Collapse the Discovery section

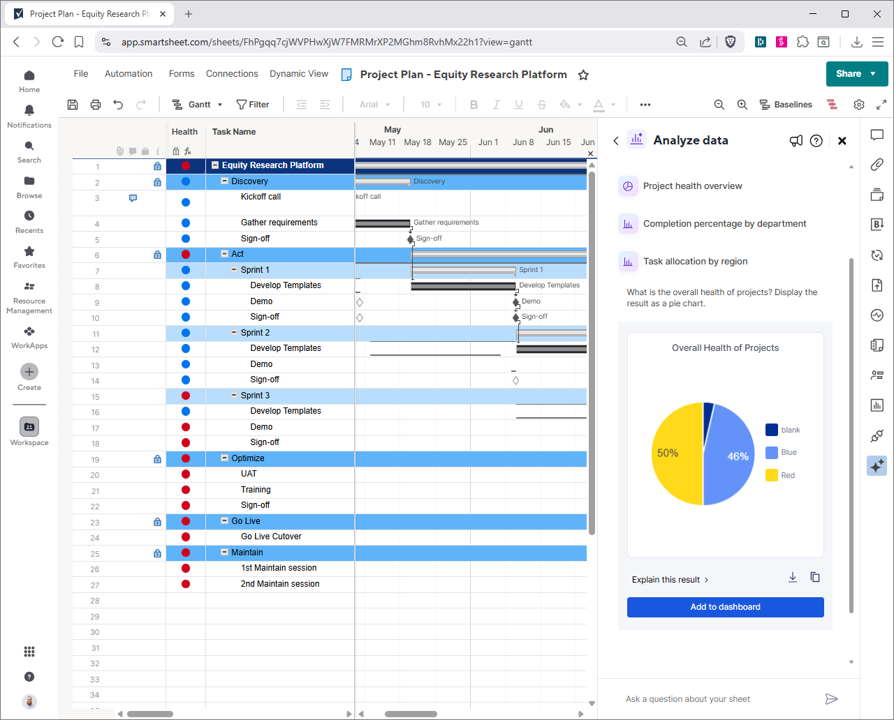pyautogui.click(x=224, y=182)
